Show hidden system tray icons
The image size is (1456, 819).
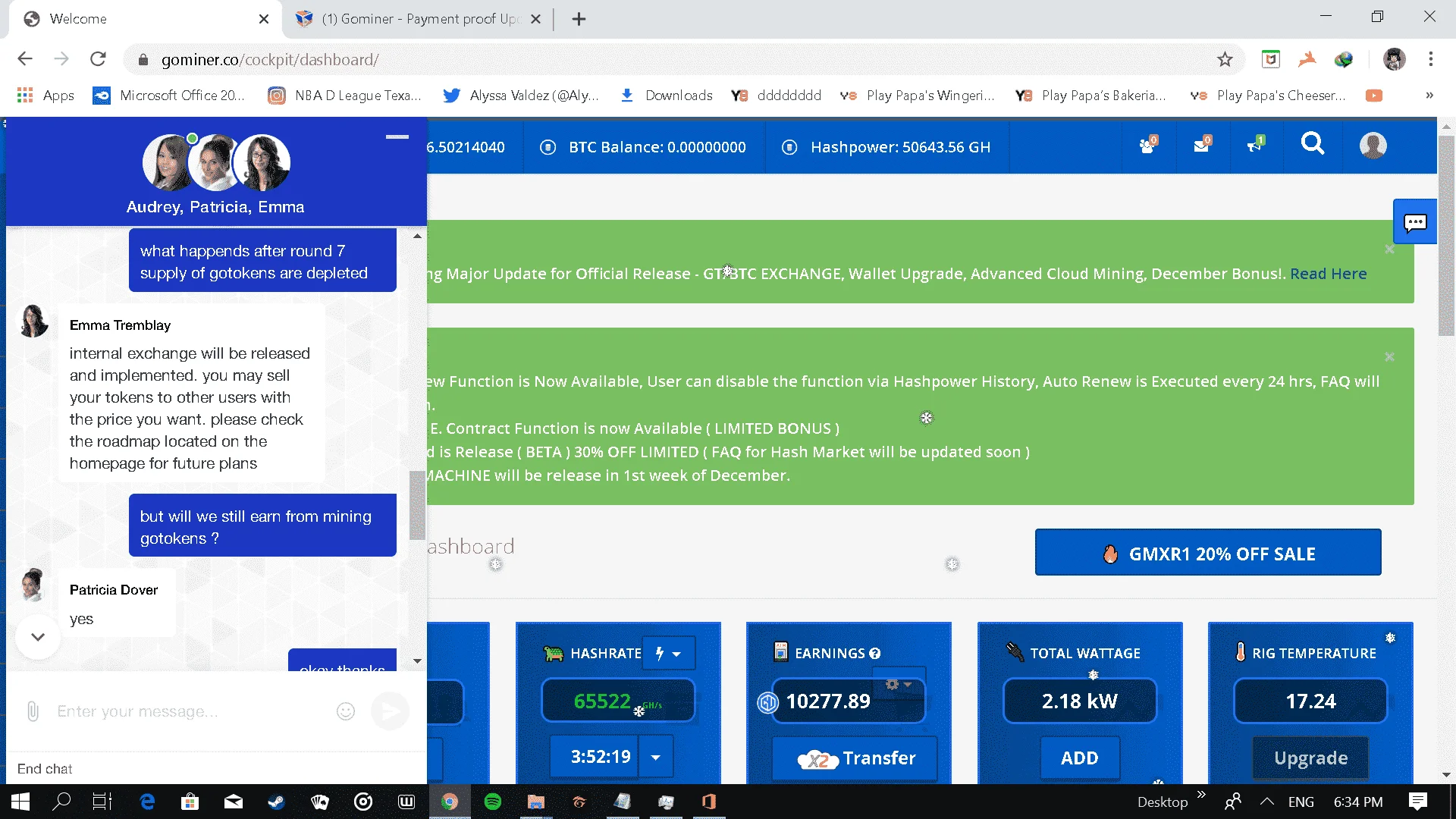click(1266, 802)
